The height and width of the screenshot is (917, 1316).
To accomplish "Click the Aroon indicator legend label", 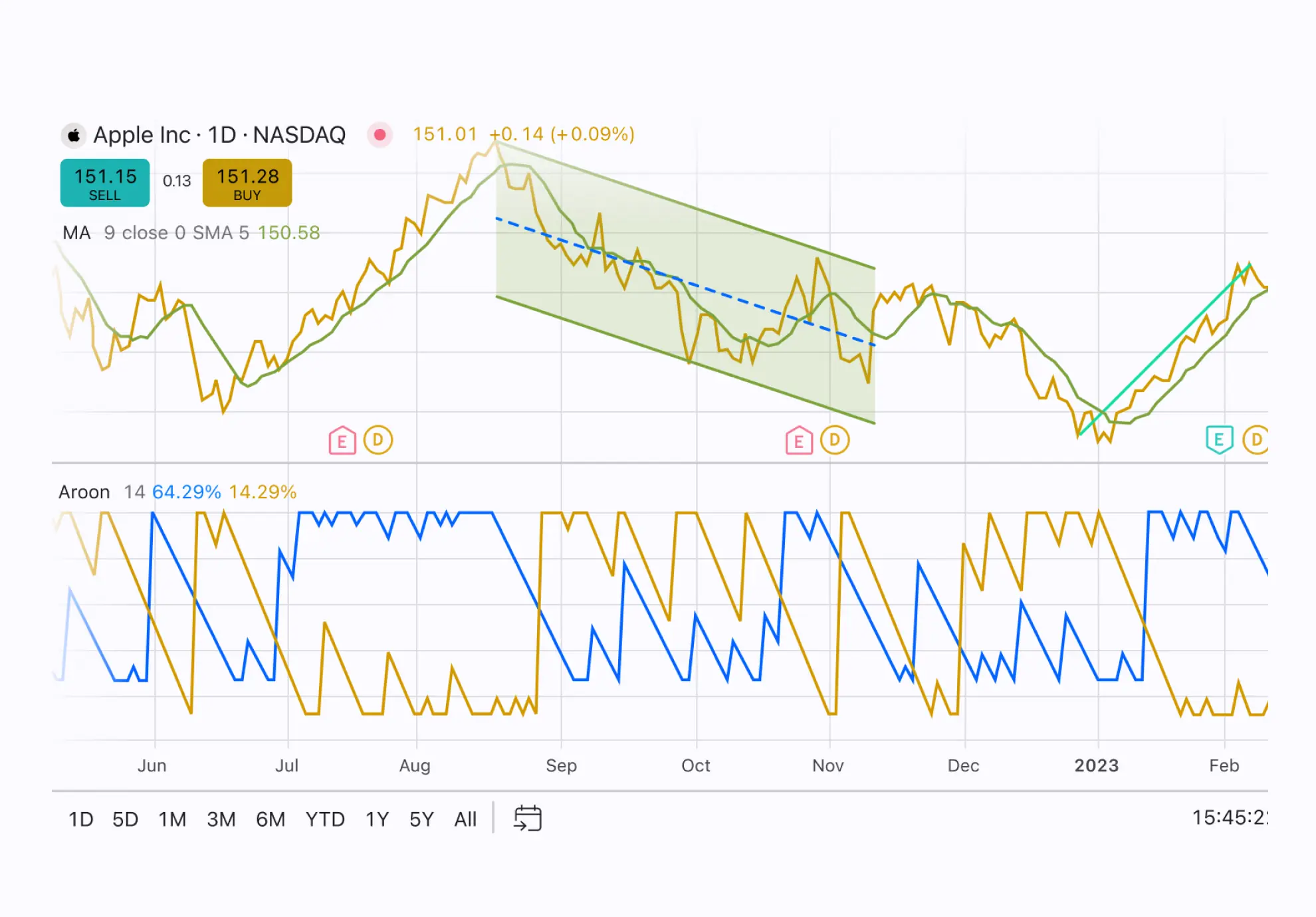I will [x=84, y=492].
